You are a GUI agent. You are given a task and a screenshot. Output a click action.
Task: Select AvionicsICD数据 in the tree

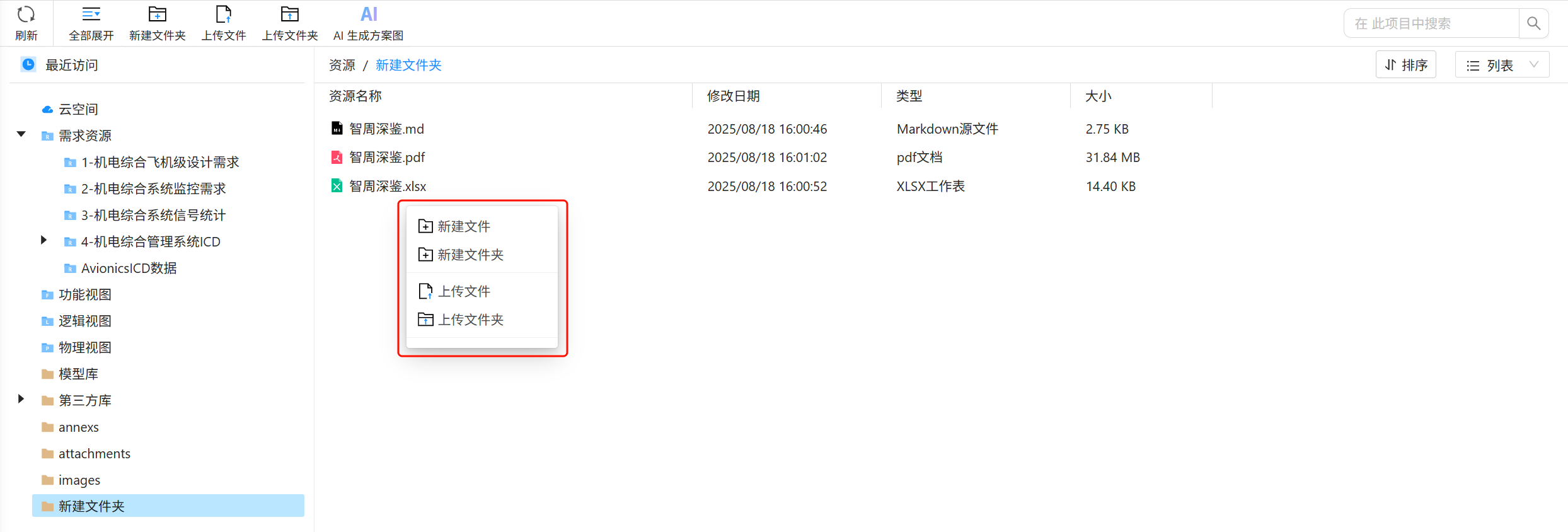coord(129,269)
